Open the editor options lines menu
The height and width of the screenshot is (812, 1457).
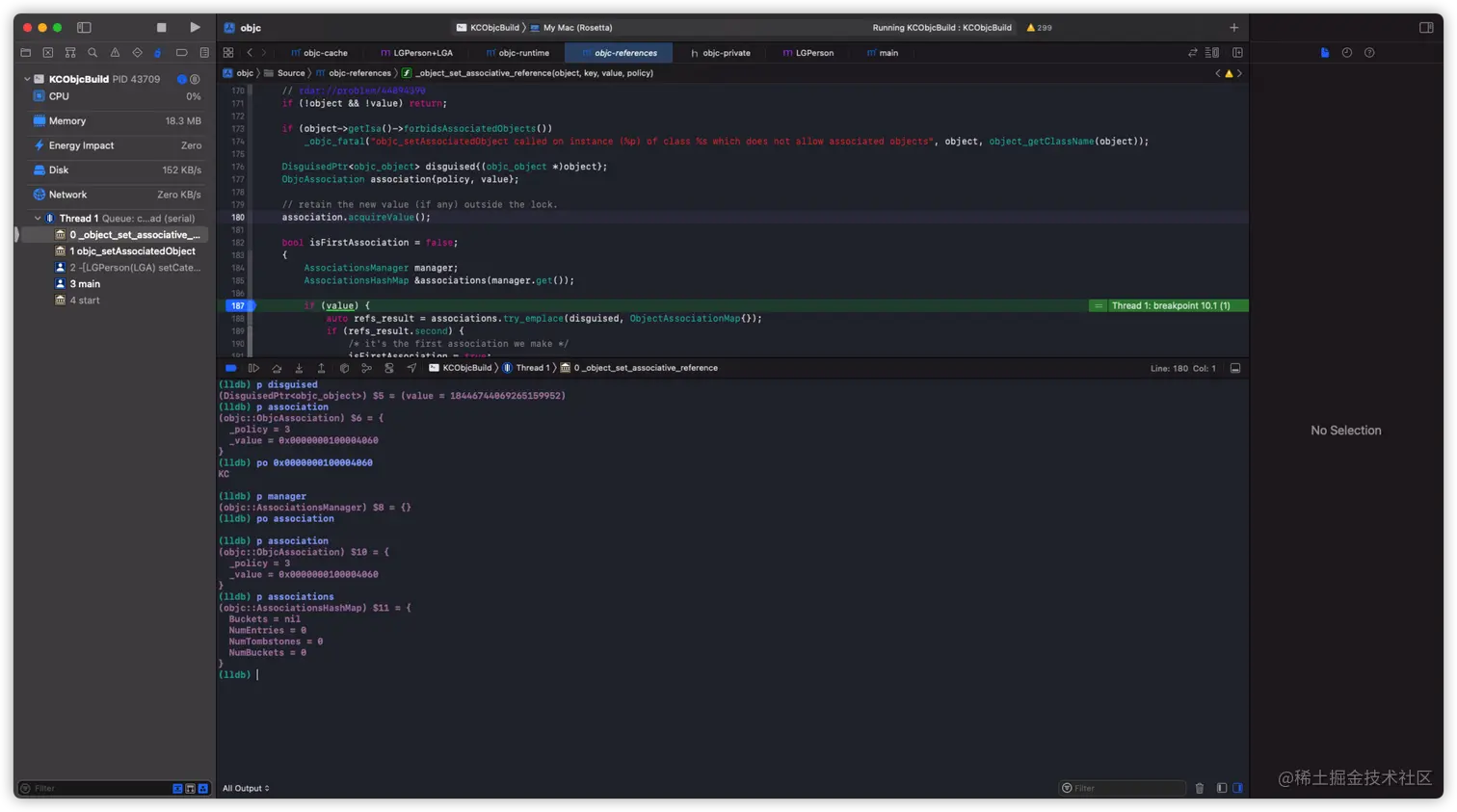[x=1212, y=53]
